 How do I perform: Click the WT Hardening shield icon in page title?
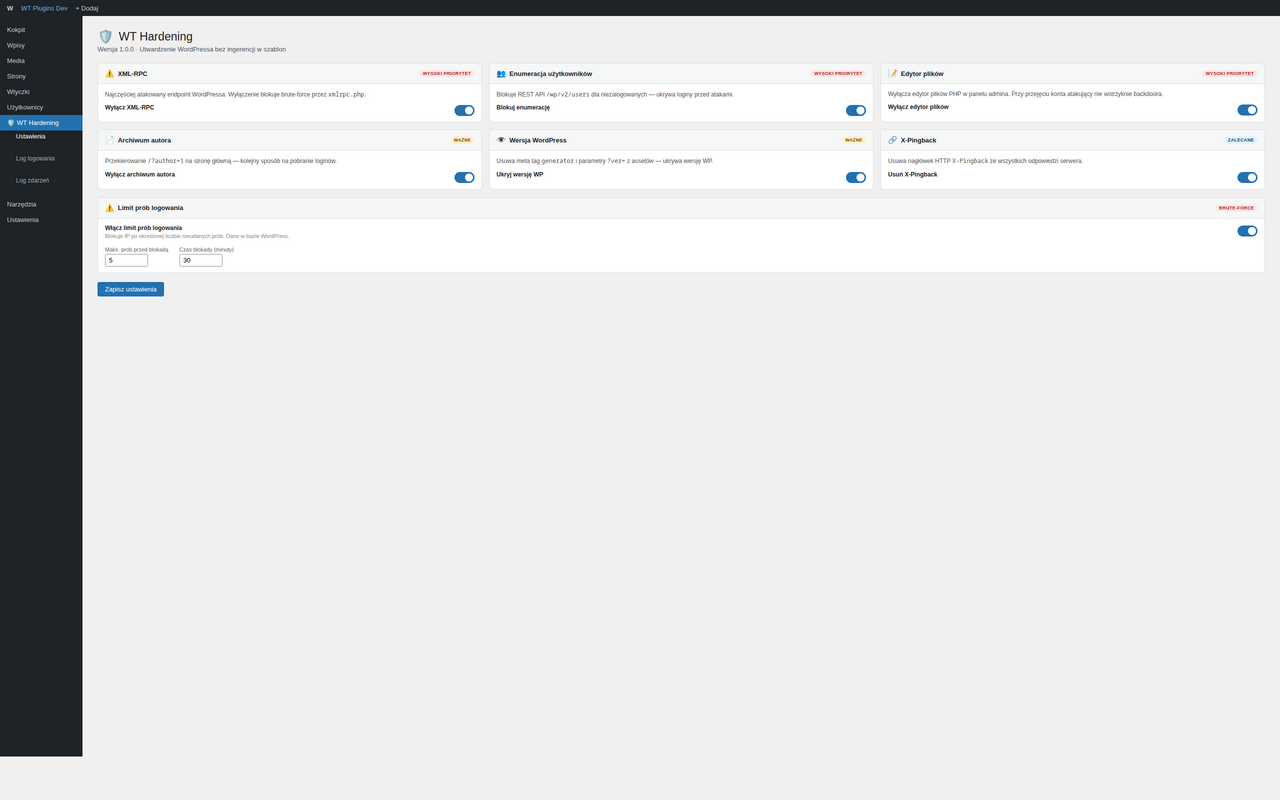[x=105, y=36]
